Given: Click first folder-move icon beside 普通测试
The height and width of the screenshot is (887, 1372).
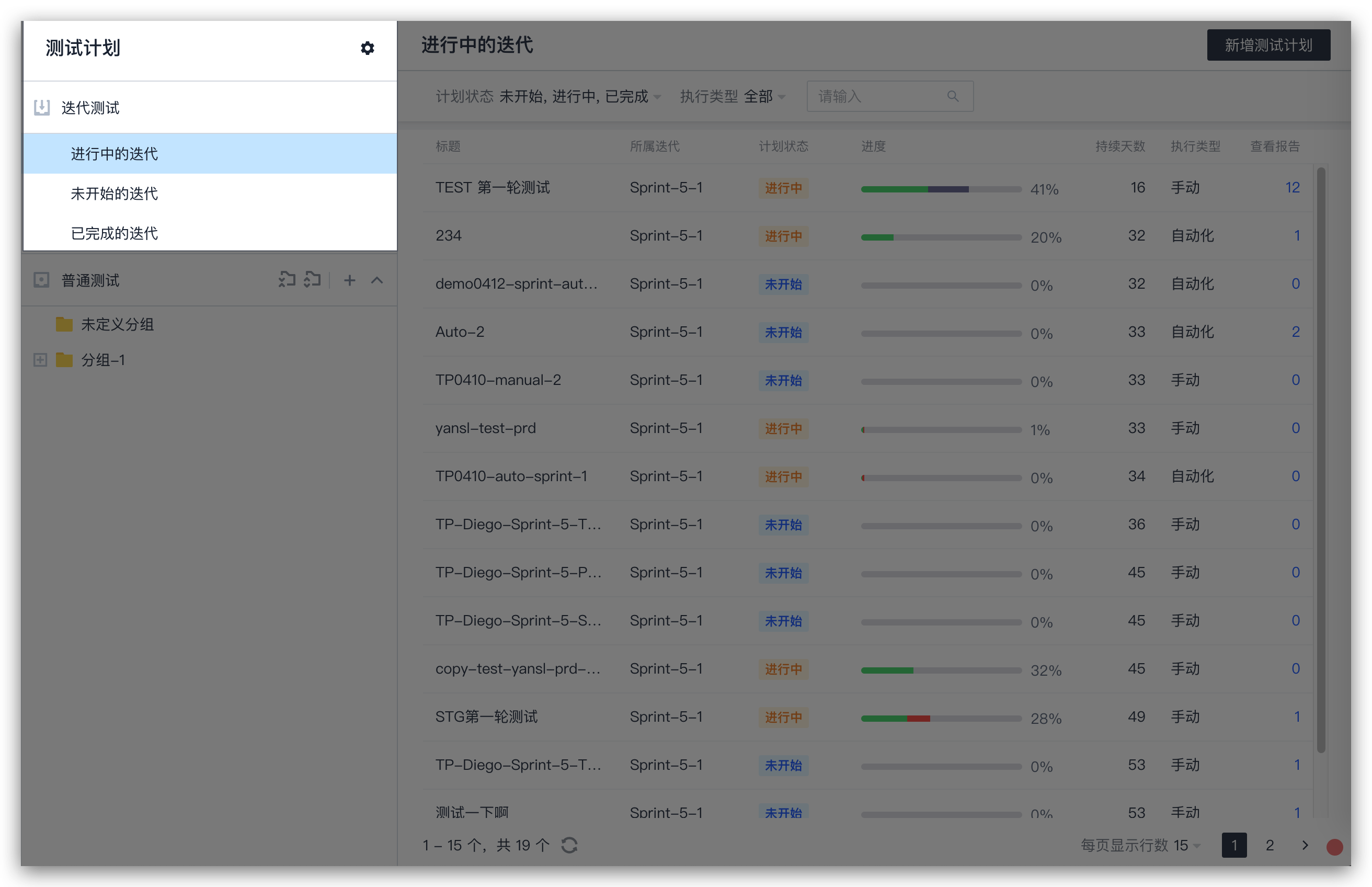Looking at the screenshot, I should 287,280.
